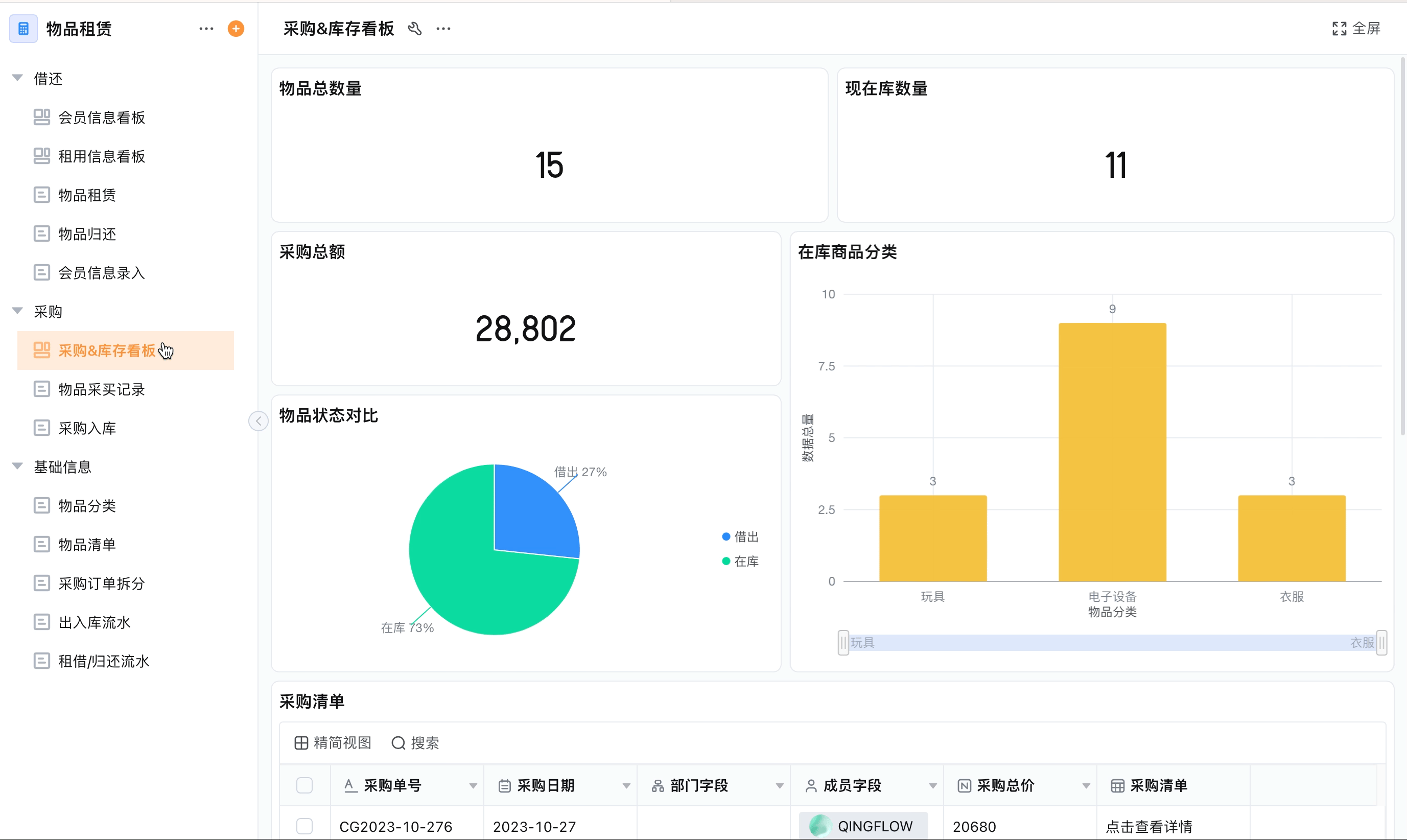Click the 物品归还 form icon
Image resolution: width=1407 pixels, height=840 pixels.
click(42, 234)
